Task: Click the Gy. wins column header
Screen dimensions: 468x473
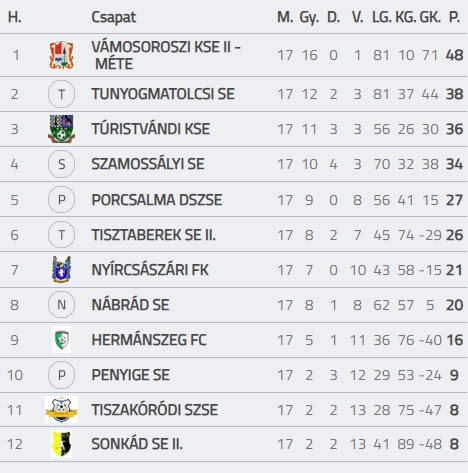Action: pyautogui.click(x=309, y=18)
